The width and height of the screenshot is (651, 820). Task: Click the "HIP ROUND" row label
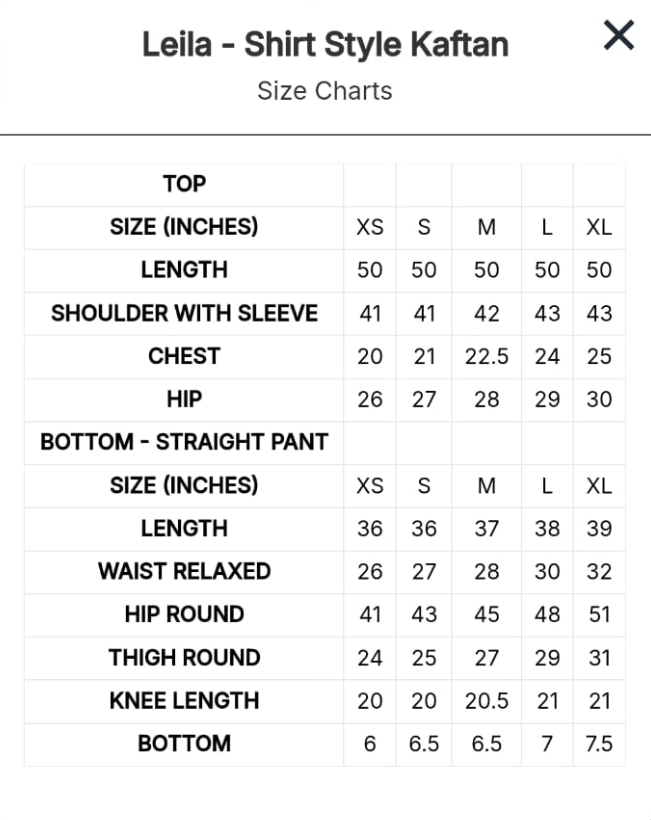click(x=184, y=614)
